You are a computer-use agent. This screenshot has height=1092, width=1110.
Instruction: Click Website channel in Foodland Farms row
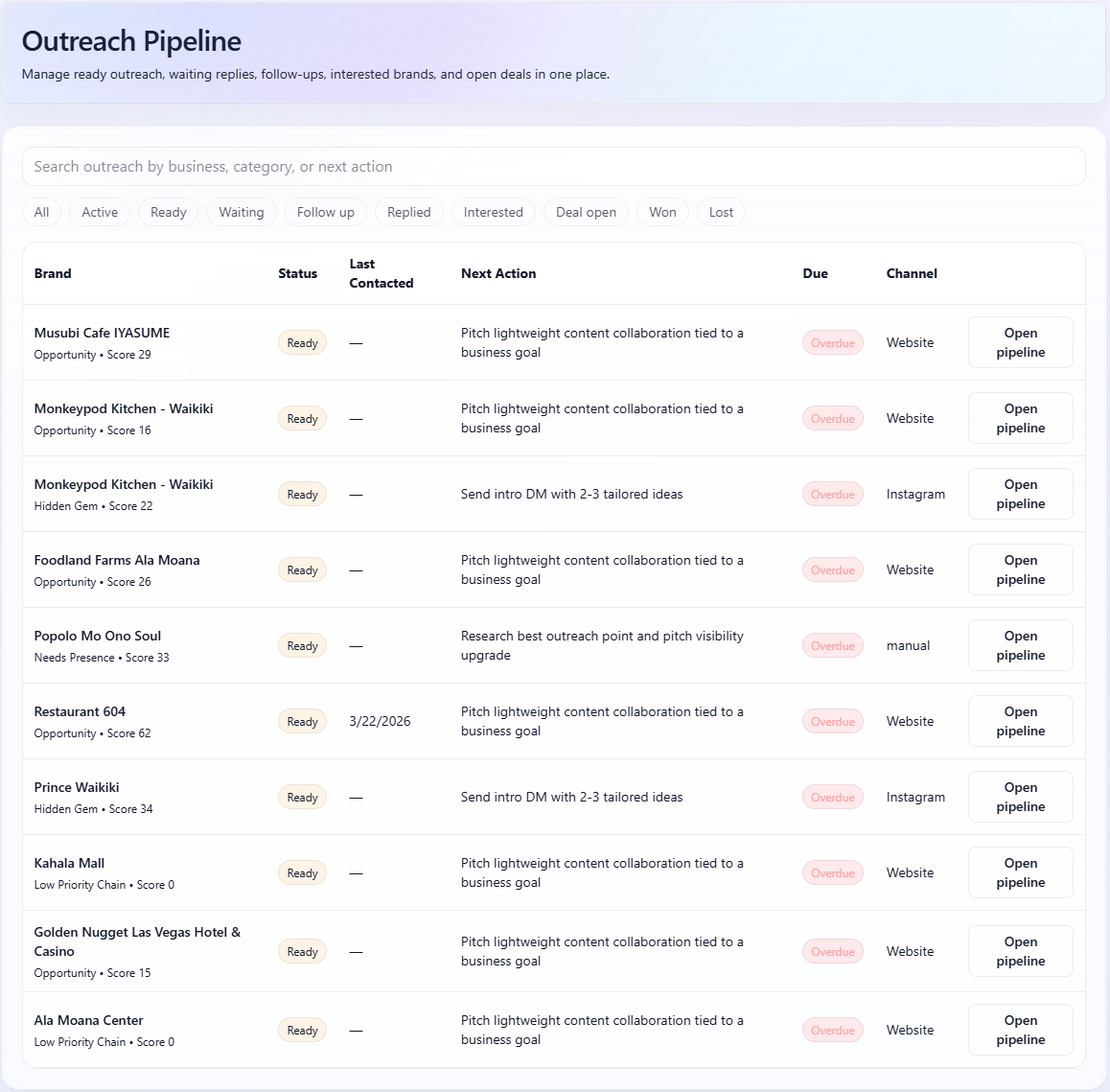(910, 570)
